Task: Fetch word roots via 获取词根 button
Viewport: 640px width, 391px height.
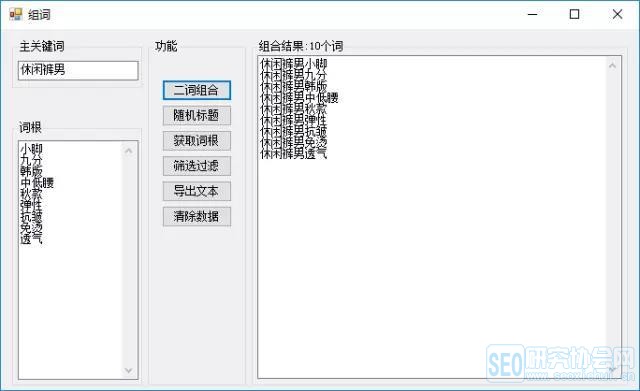Action: point(197,141)
